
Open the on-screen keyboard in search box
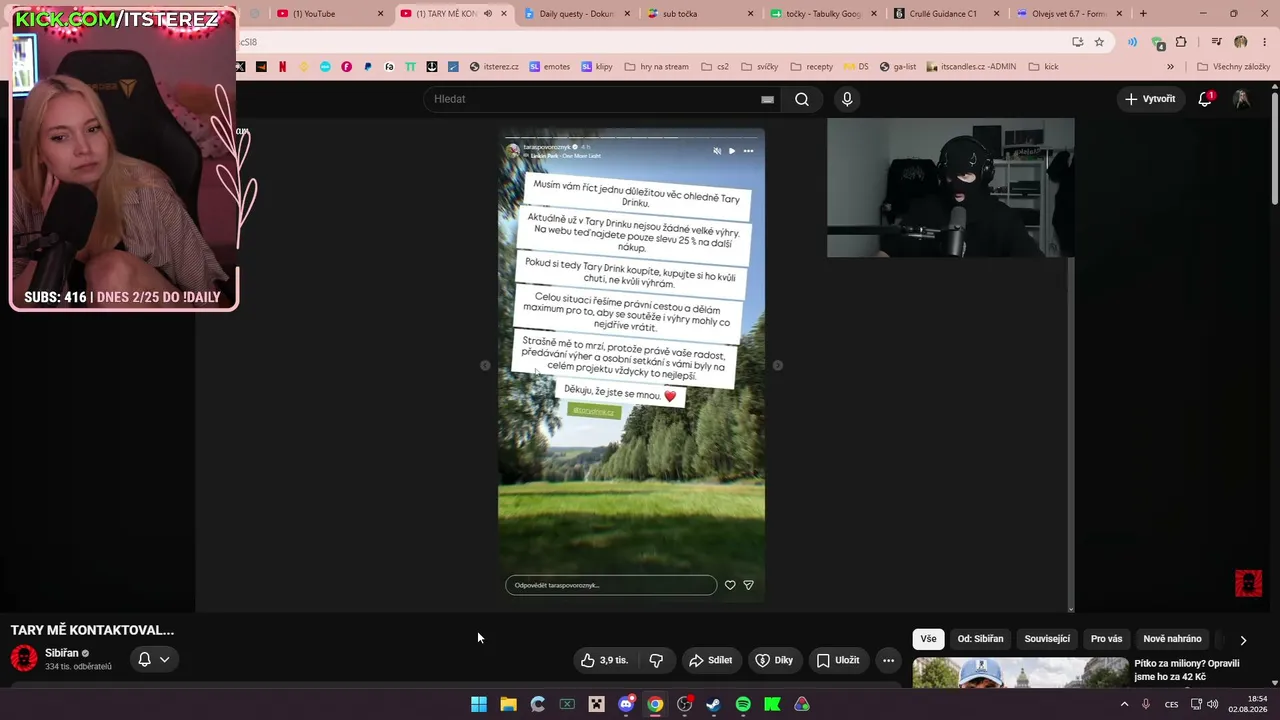point(767,99)
